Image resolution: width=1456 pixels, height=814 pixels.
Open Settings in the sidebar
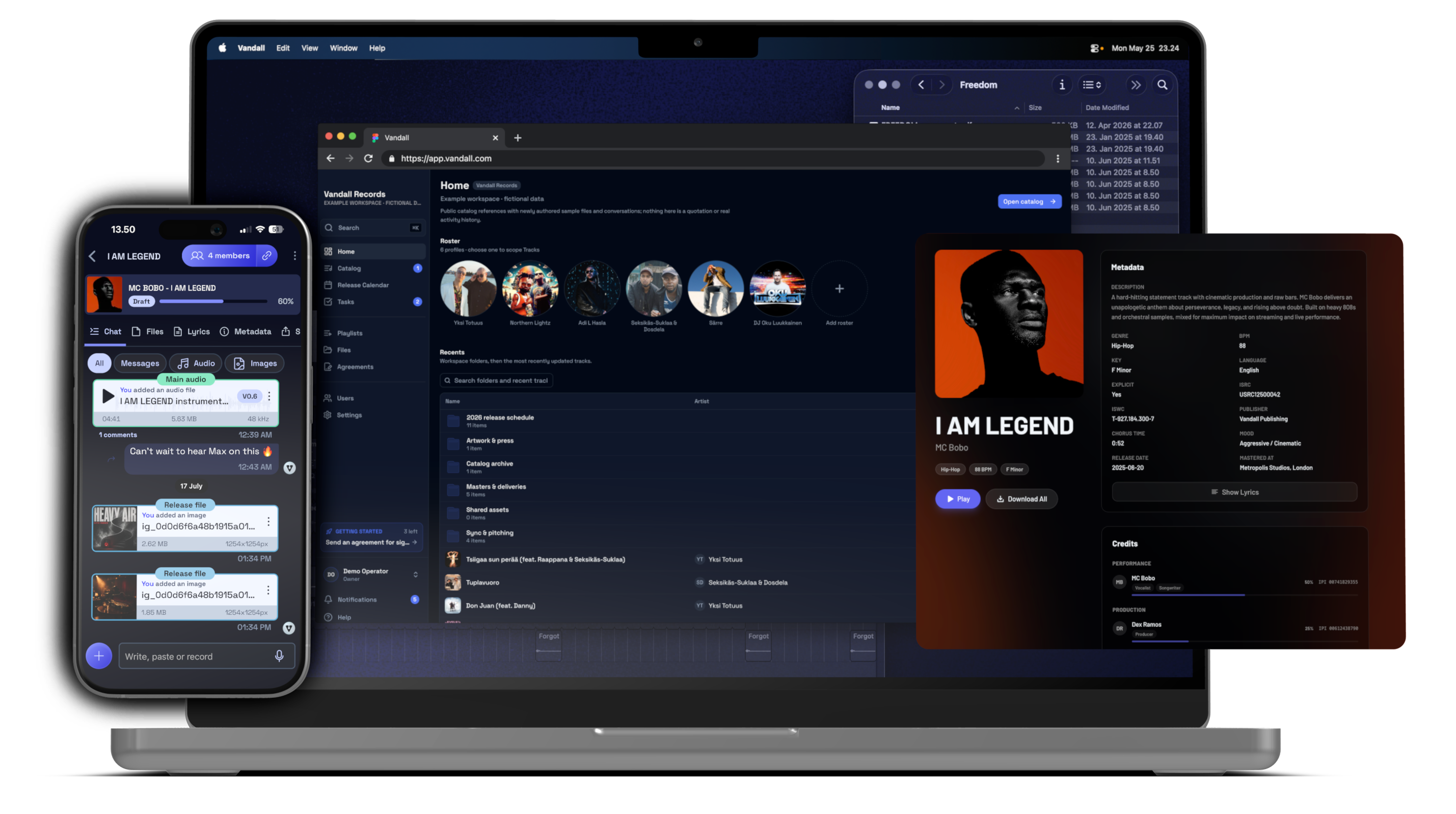pyautogui.click(x=372, y=414)
